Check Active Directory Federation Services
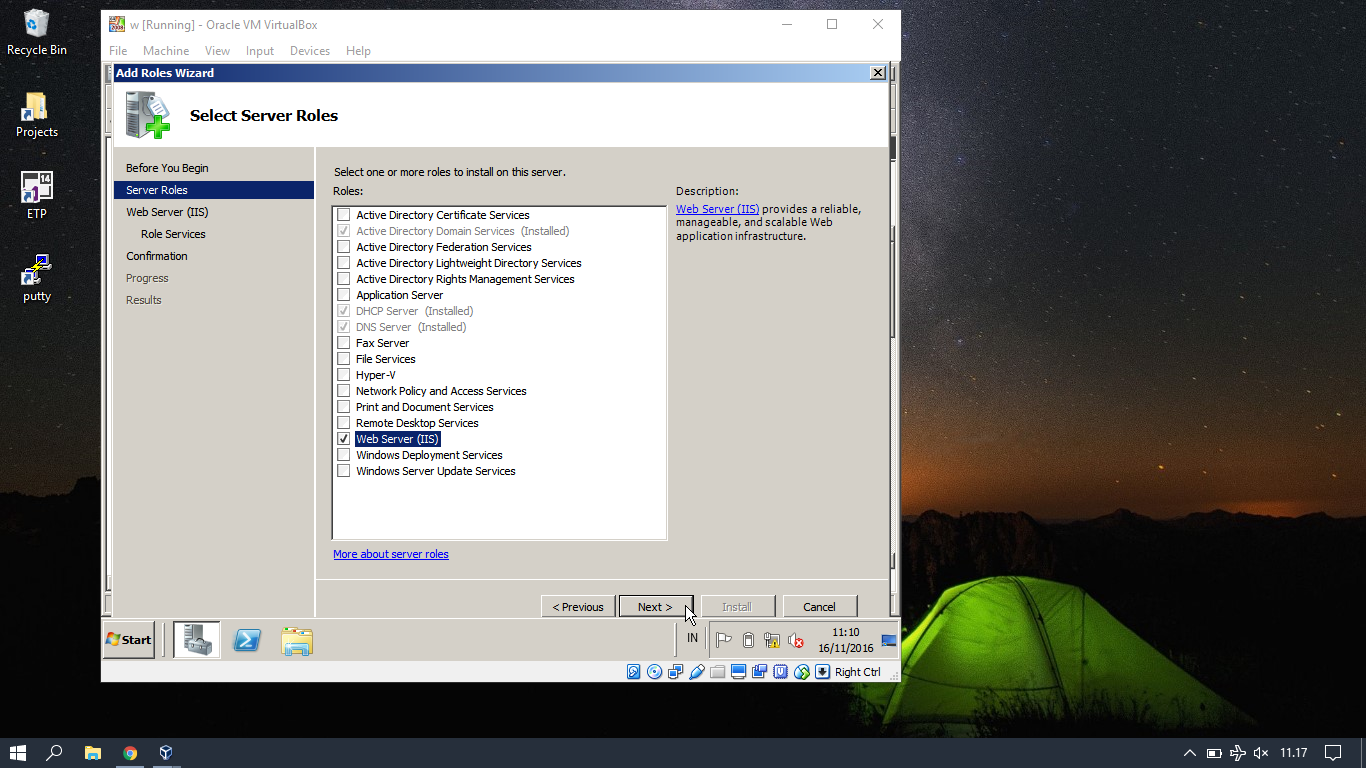 (x=344, y=247)
